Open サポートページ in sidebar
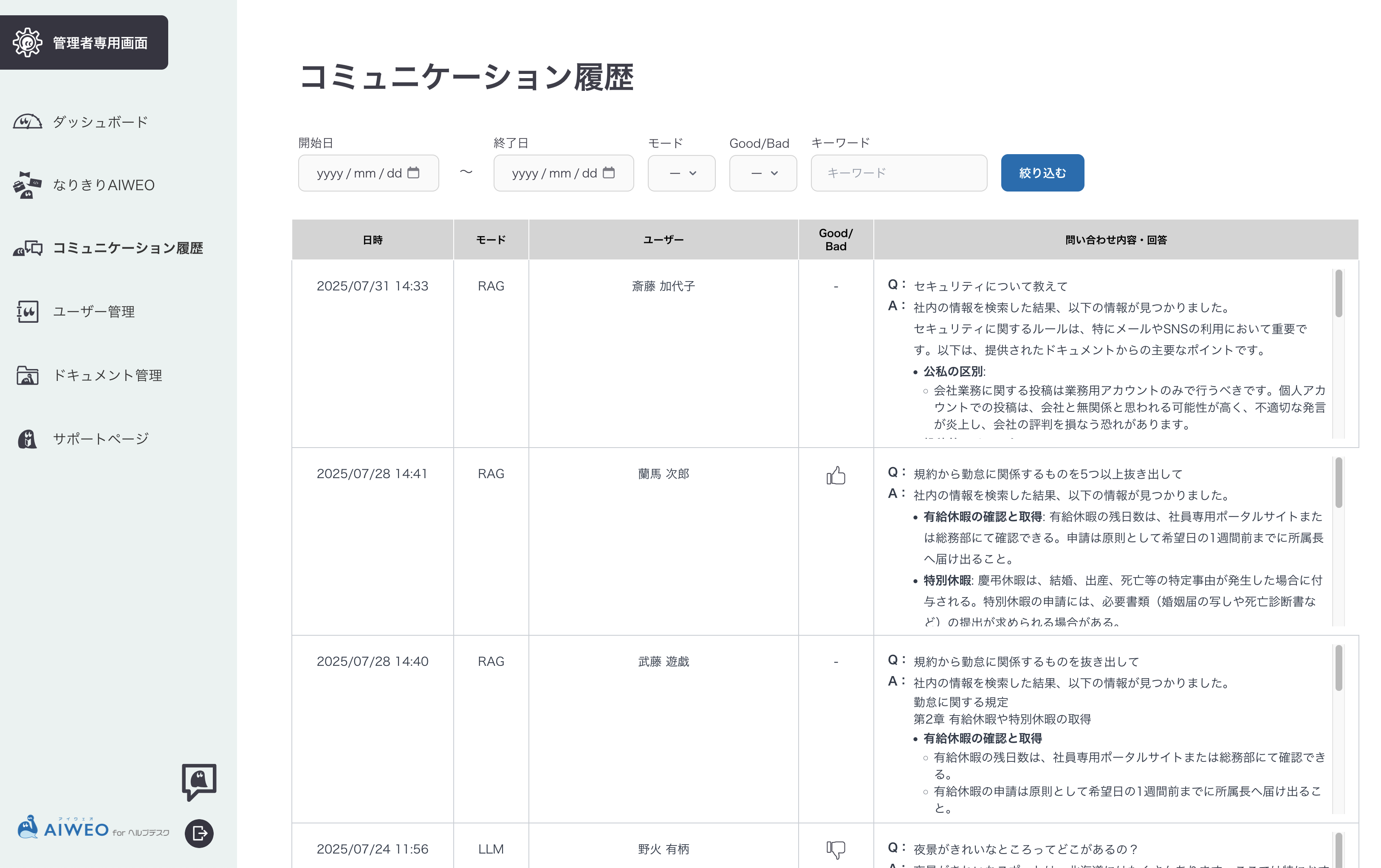Viewport: 1381px width, 868px height. click(101, 439)
